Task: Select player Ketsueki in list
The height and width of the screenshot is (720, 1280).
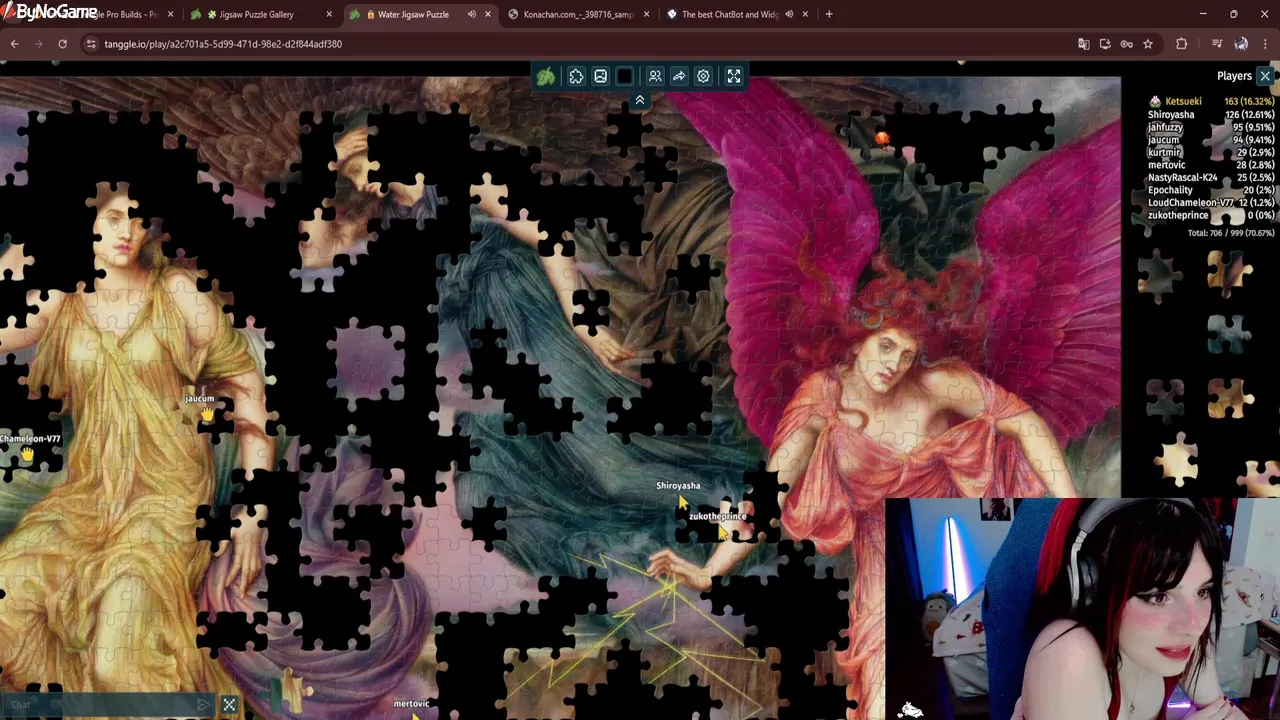Action: pyautogui.click(x=1183, y=101)
